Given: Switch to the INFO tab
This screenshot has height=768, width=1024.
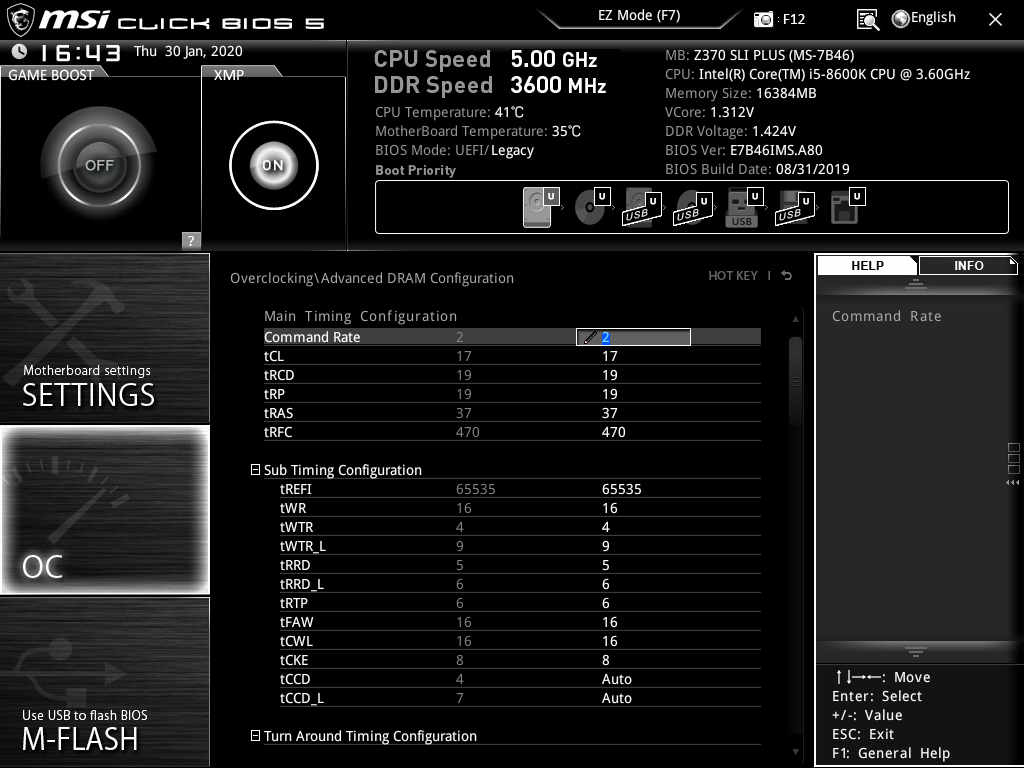Looking at the screenshot, I should click(x=967, y=265).
